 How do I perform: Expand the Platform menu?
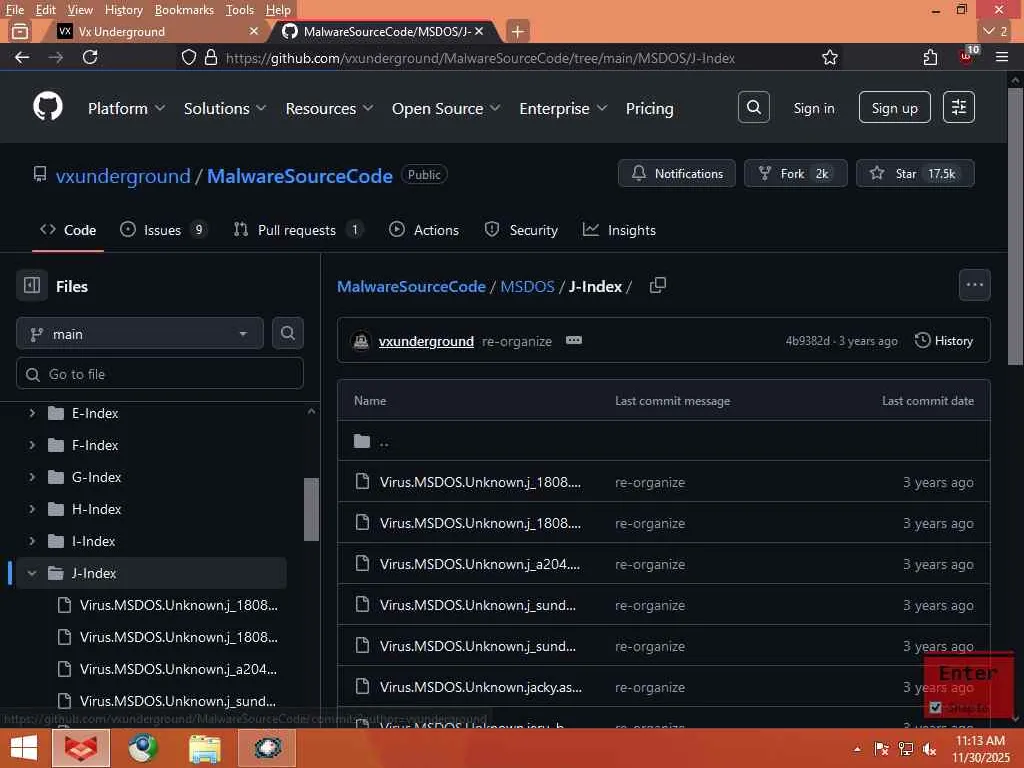[x=127, y=108]
